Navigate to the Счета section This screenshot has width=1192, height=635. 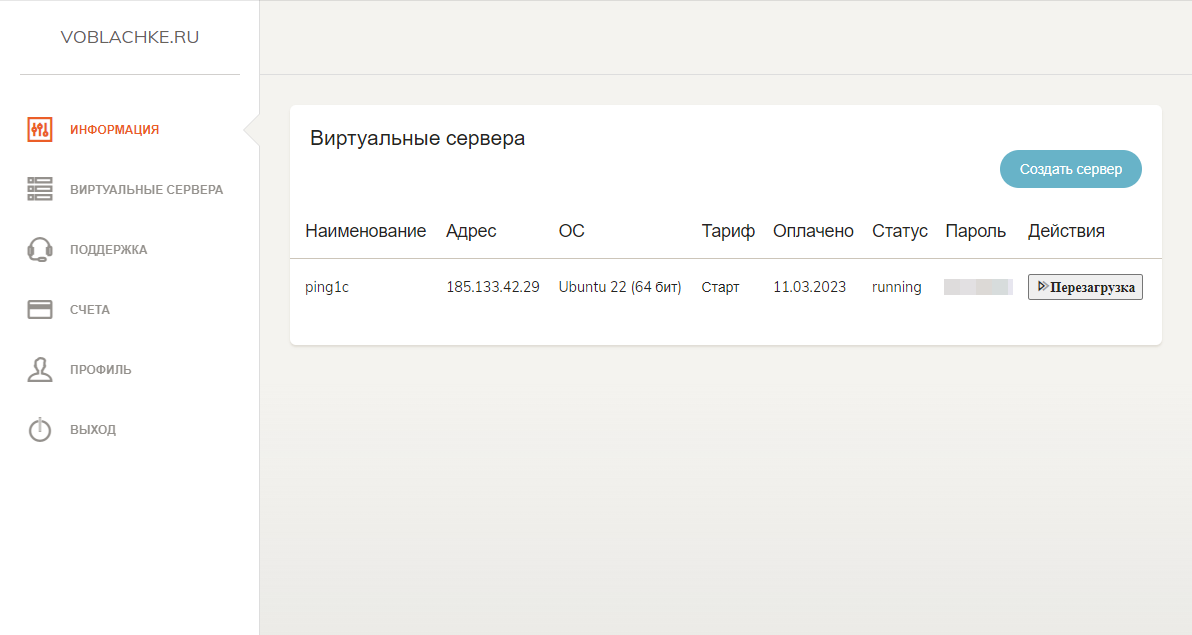[93, 309]
